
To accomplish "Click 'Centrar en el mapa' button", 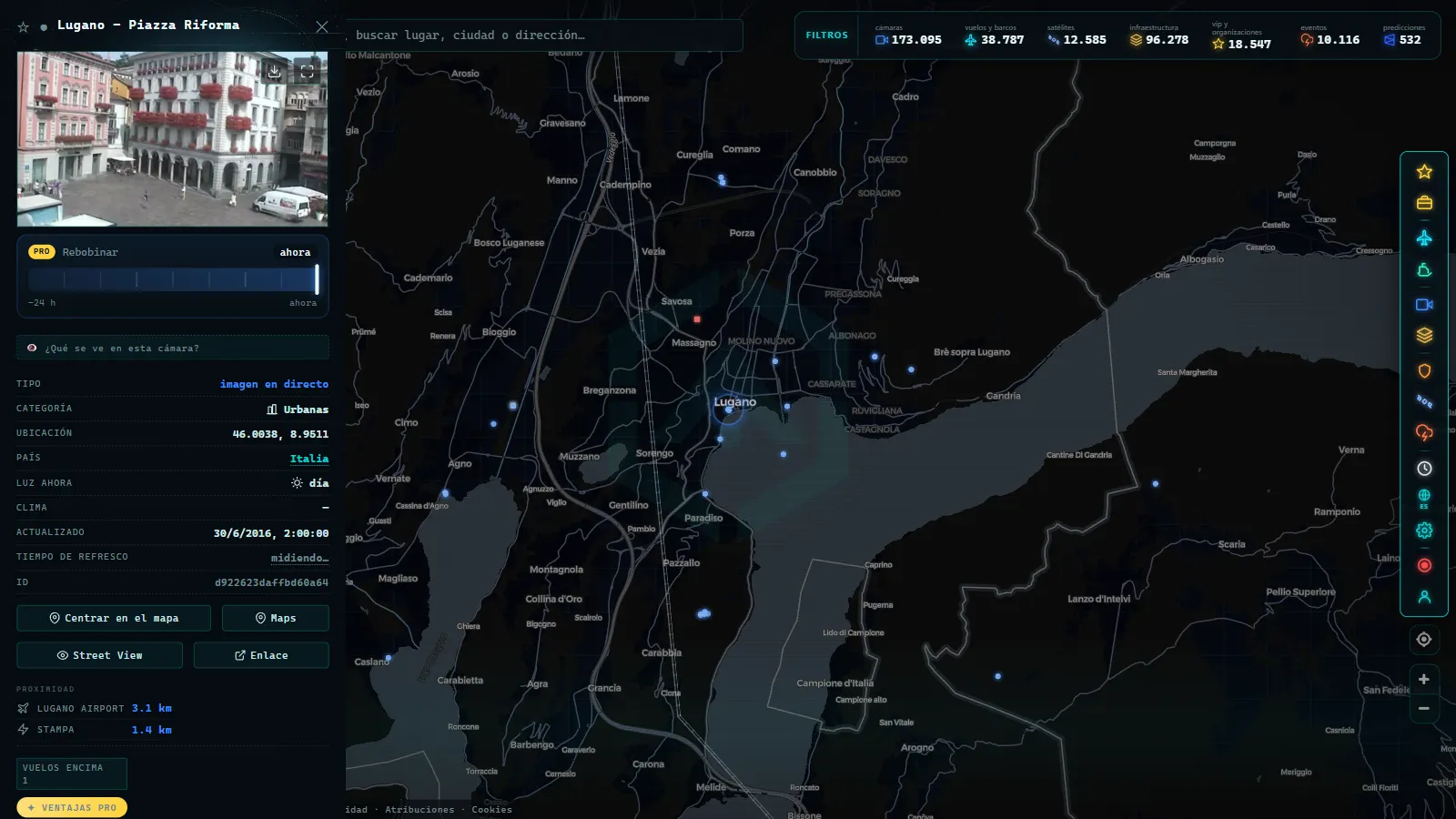I will tap(114, 618).
